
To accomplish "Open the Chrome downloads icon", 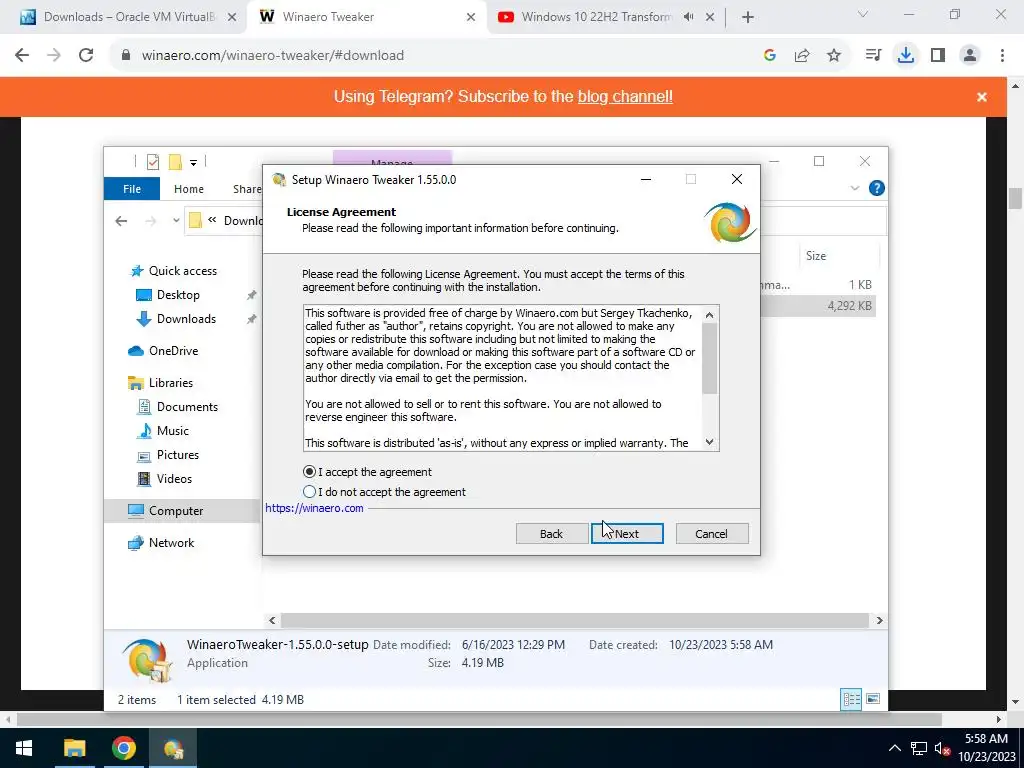I will pyautogui.click(x=905, y=56).
